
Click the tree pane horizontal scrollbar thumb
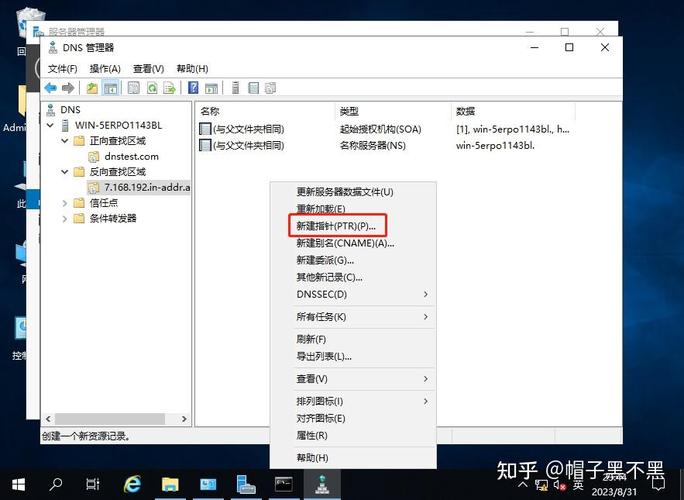click(109, 419)
